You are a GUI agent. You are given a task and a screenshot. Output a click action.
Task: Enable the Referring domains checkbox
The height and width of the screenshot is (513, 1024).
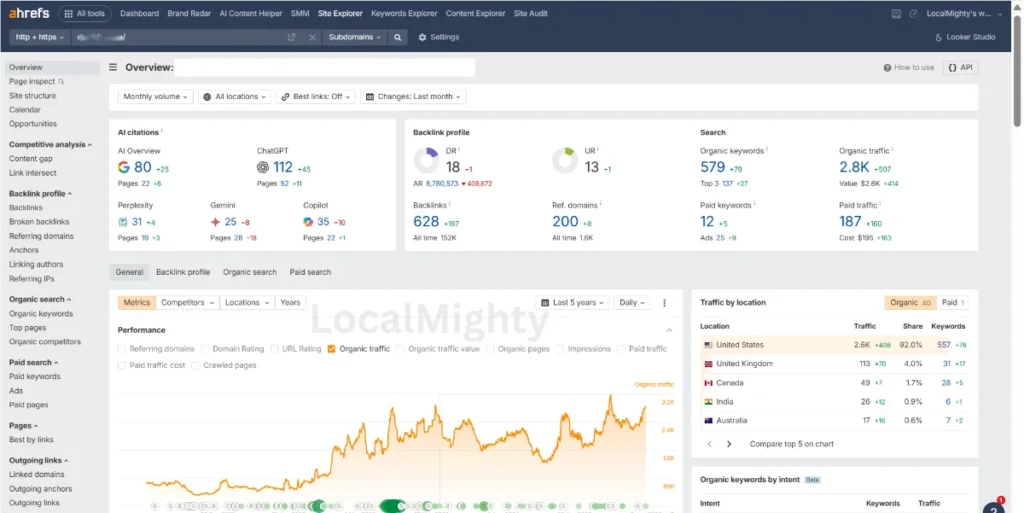click(121, 349)
